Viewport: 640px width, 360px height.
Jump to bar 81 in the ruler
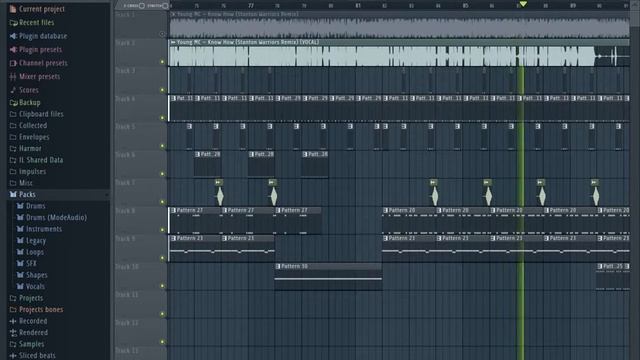(358, 6)
